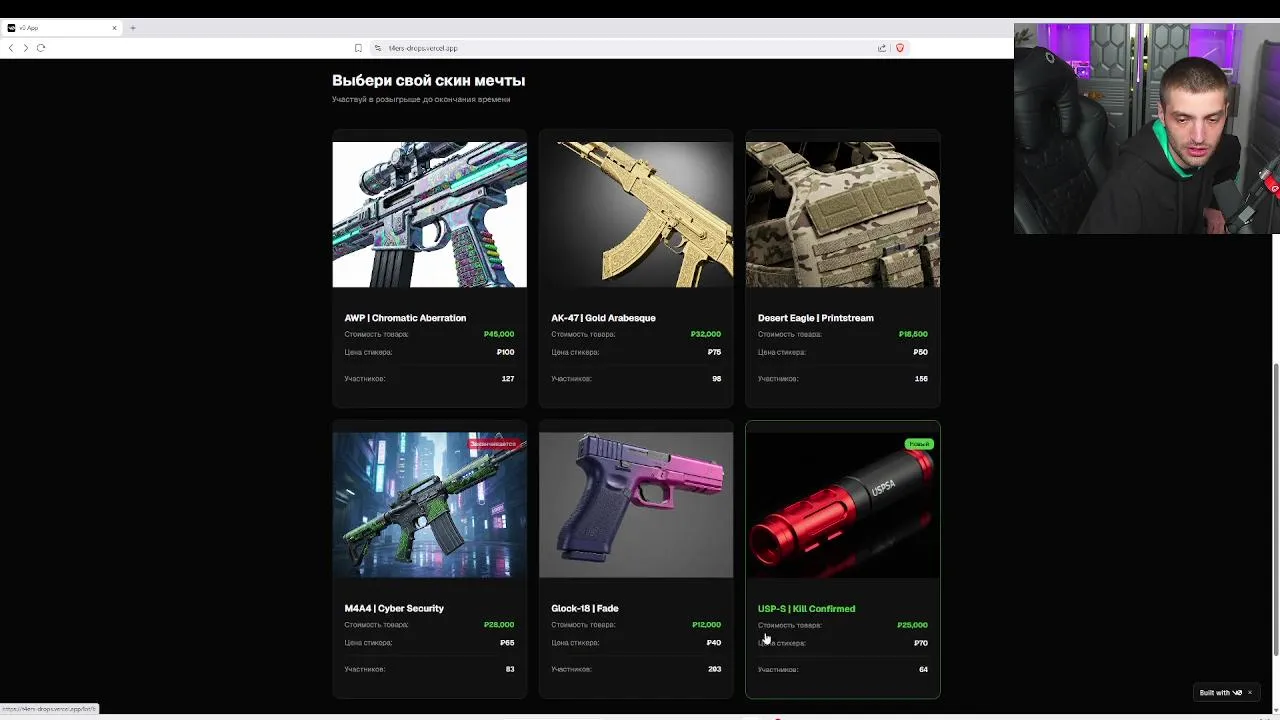Go forward using the browser forward arrow
Image resolution: width=1280 pixels, height=720 pixels.
[x=26, y=48]
